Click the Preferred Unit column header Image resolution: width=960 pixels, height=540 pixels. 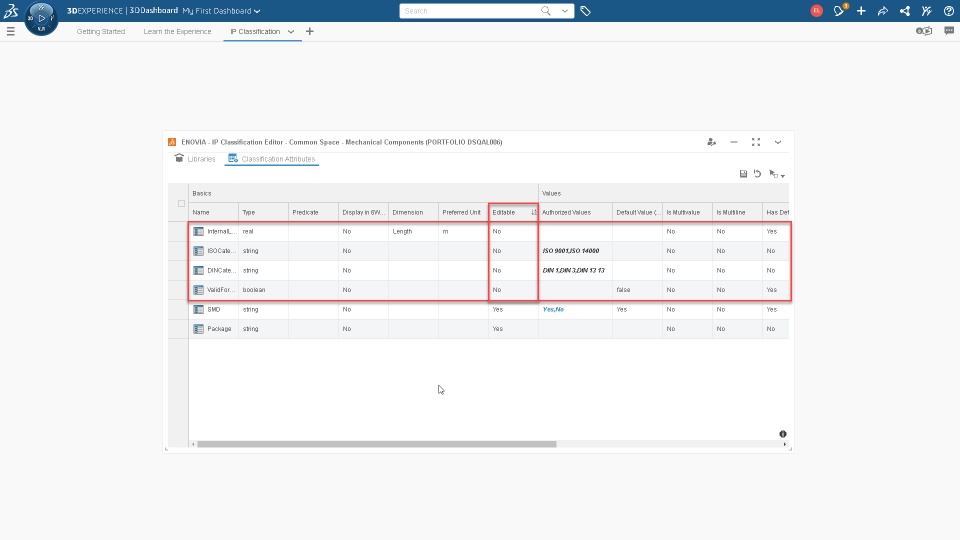click(x=463, y=212)
